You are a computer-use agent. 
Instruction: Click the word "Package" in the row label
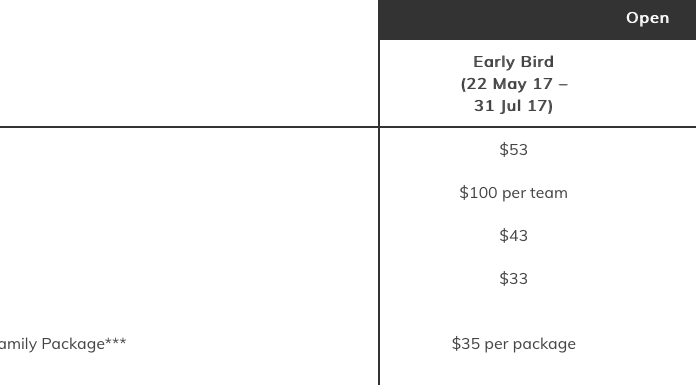coord(73,344)
